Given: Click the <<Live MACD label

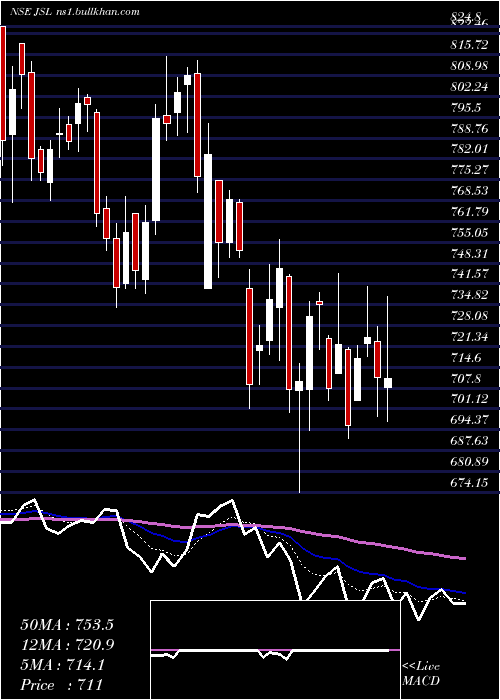Looking at the screenshot, I should pos(421,673).
